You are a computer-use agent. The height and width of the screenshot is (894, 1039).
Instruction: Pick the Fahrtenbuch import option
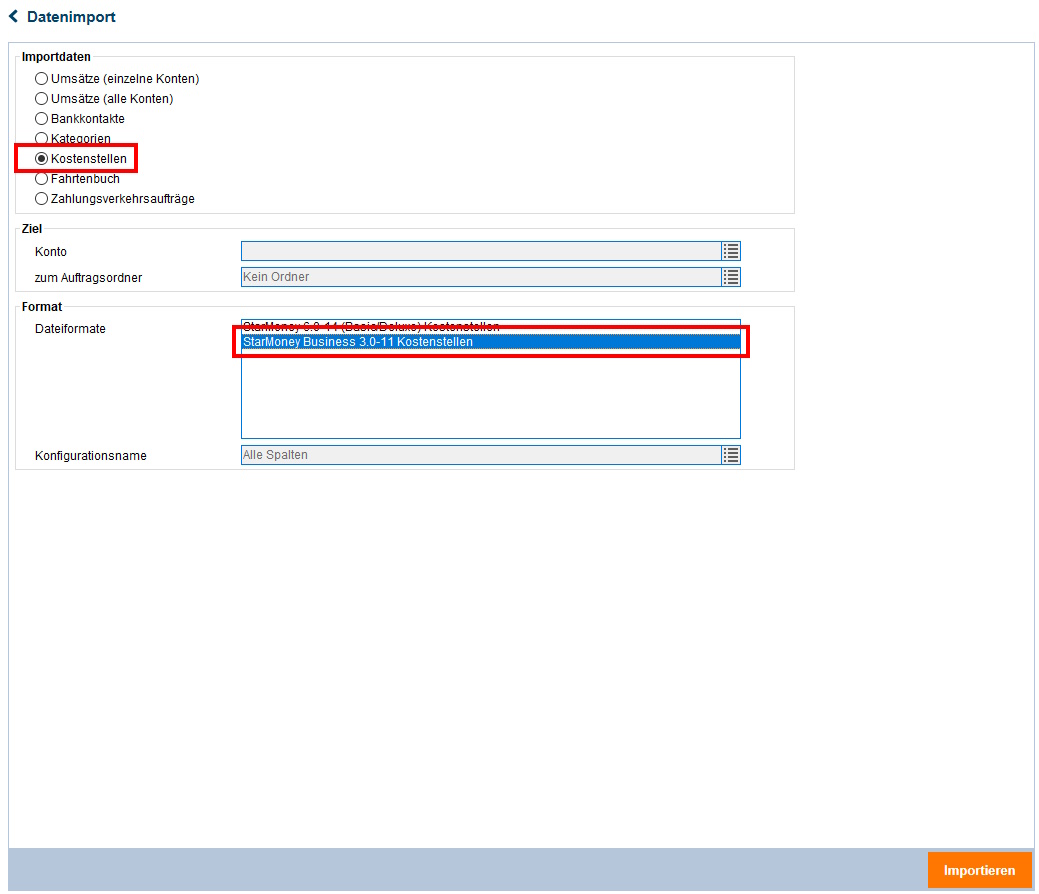pyautogui.click(x=42, y=179)
